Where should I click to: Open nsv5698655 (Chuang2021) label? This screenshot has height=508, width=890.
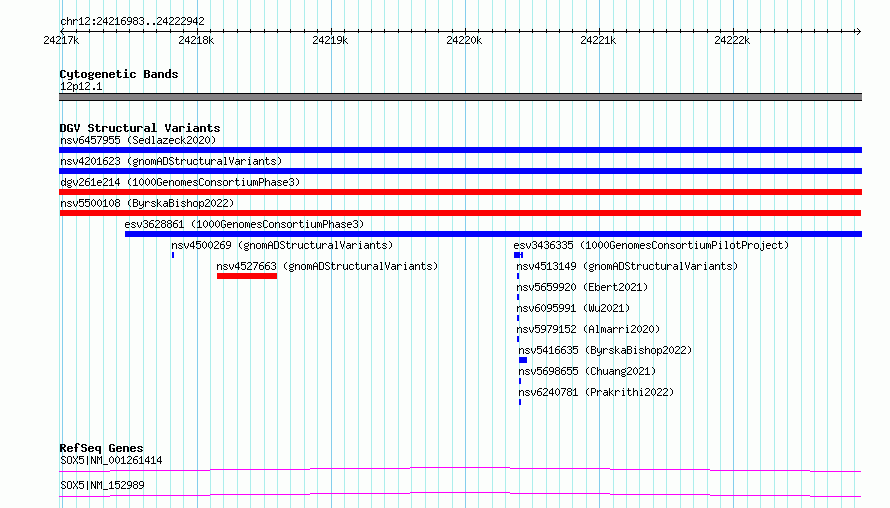pos(587,371)
